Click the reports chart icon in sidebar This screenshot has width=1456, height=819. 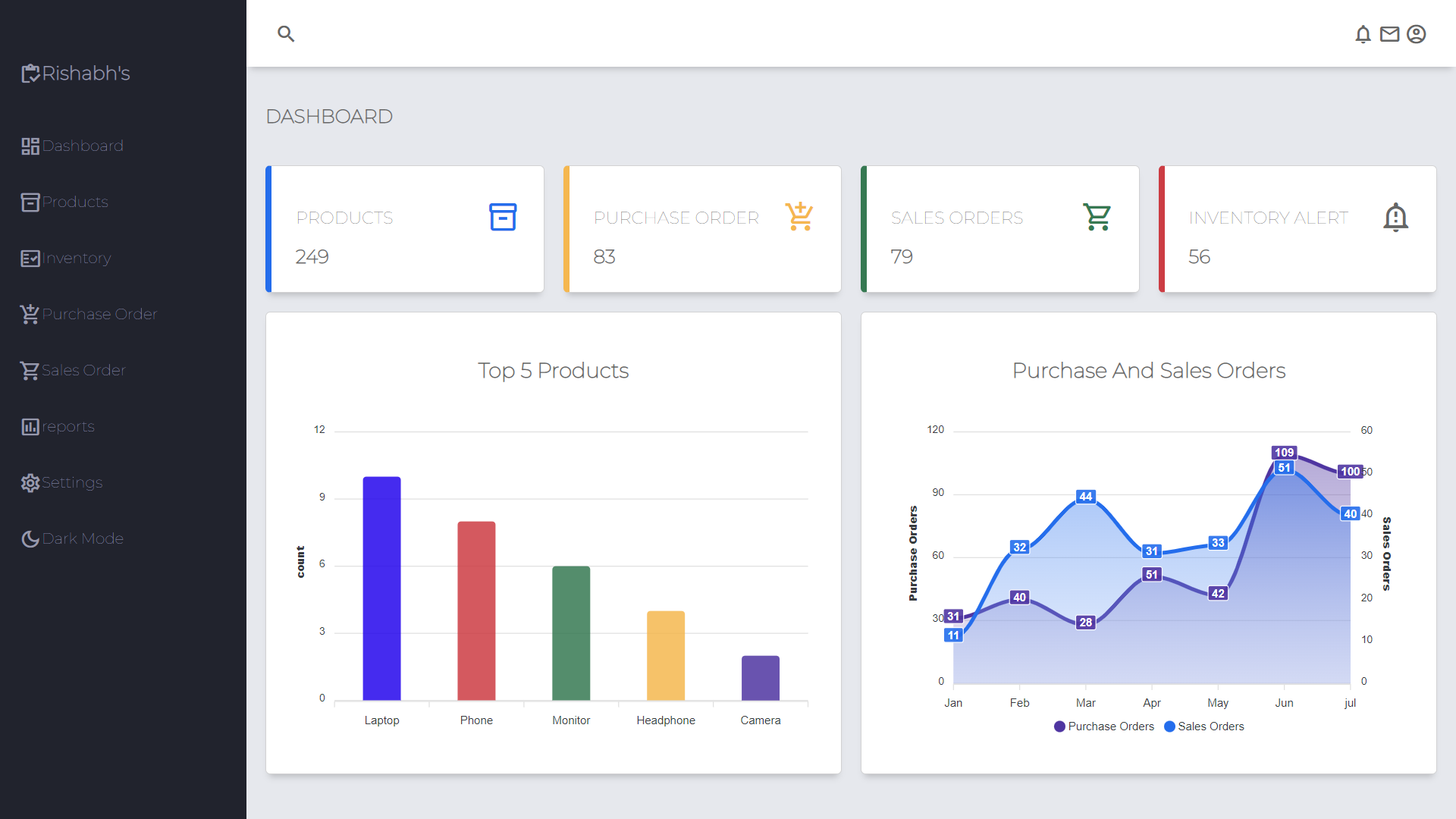click(x=30, y=427)
